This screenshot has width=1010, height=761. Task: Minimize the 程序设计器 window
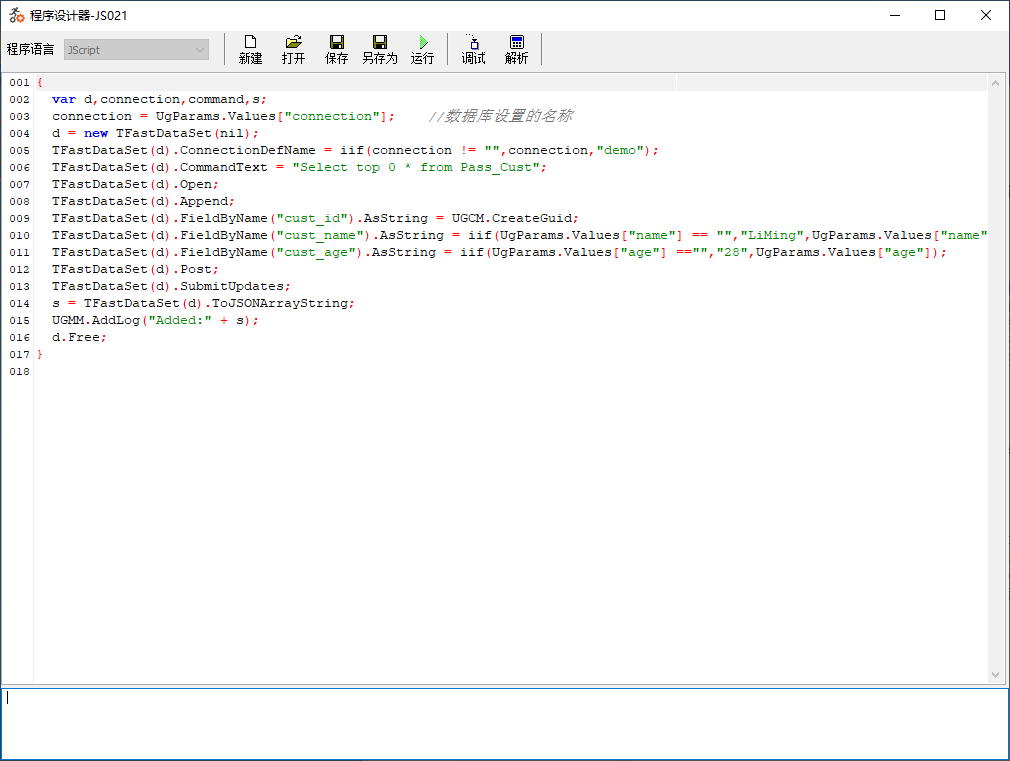895,15
